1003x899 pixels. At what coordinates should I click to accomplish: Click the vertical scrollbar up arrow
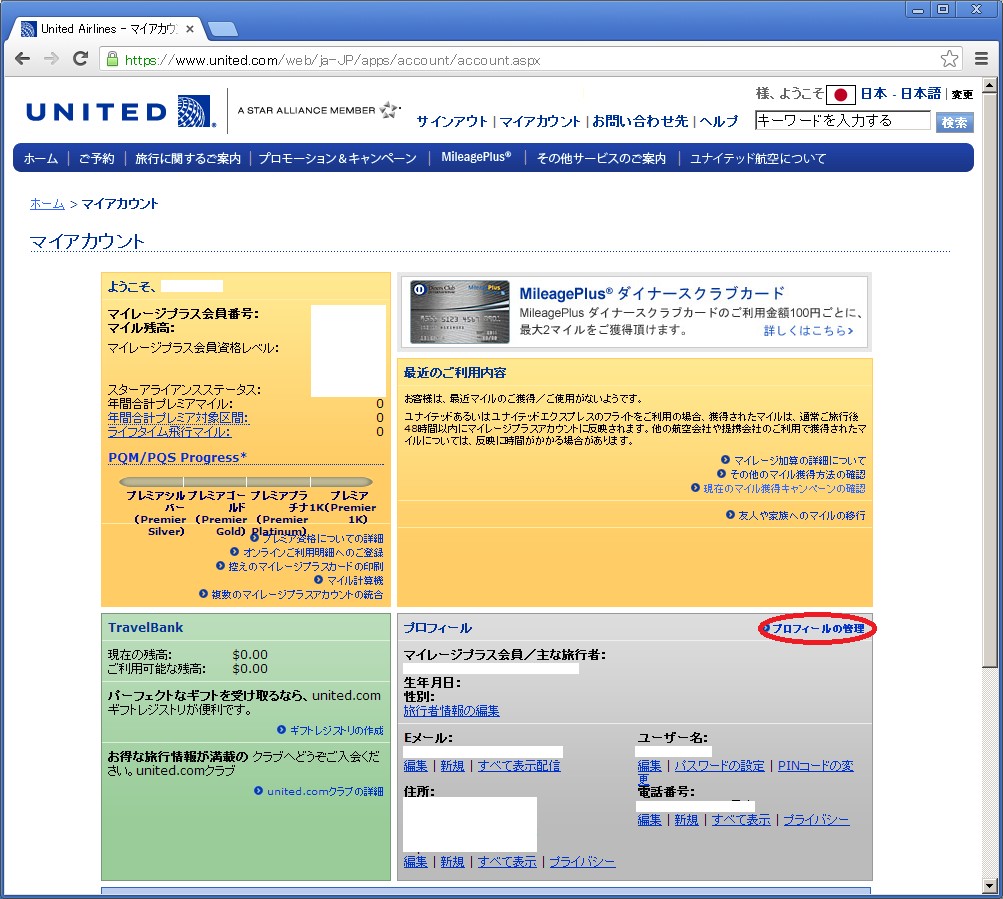989,85
